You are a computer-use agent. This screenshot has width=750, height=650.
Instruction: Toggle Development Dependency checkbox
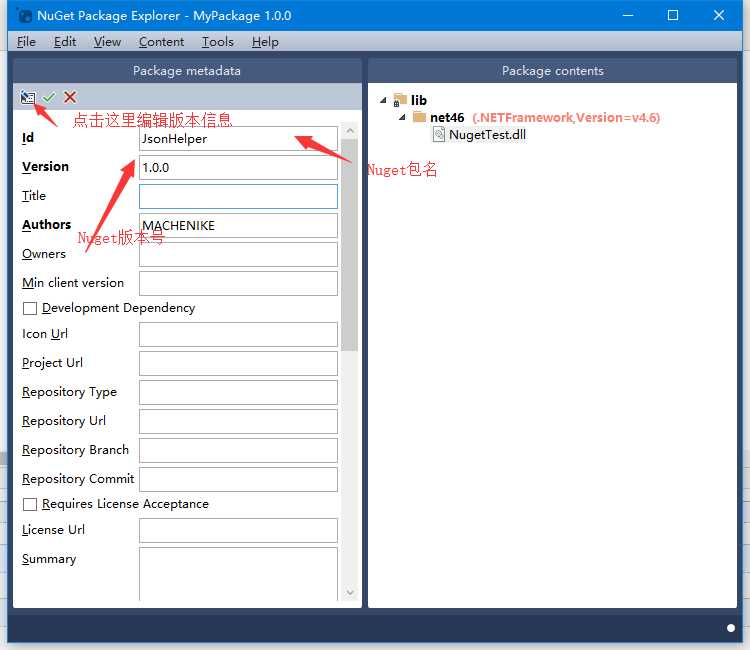click(x=30, y=308)
